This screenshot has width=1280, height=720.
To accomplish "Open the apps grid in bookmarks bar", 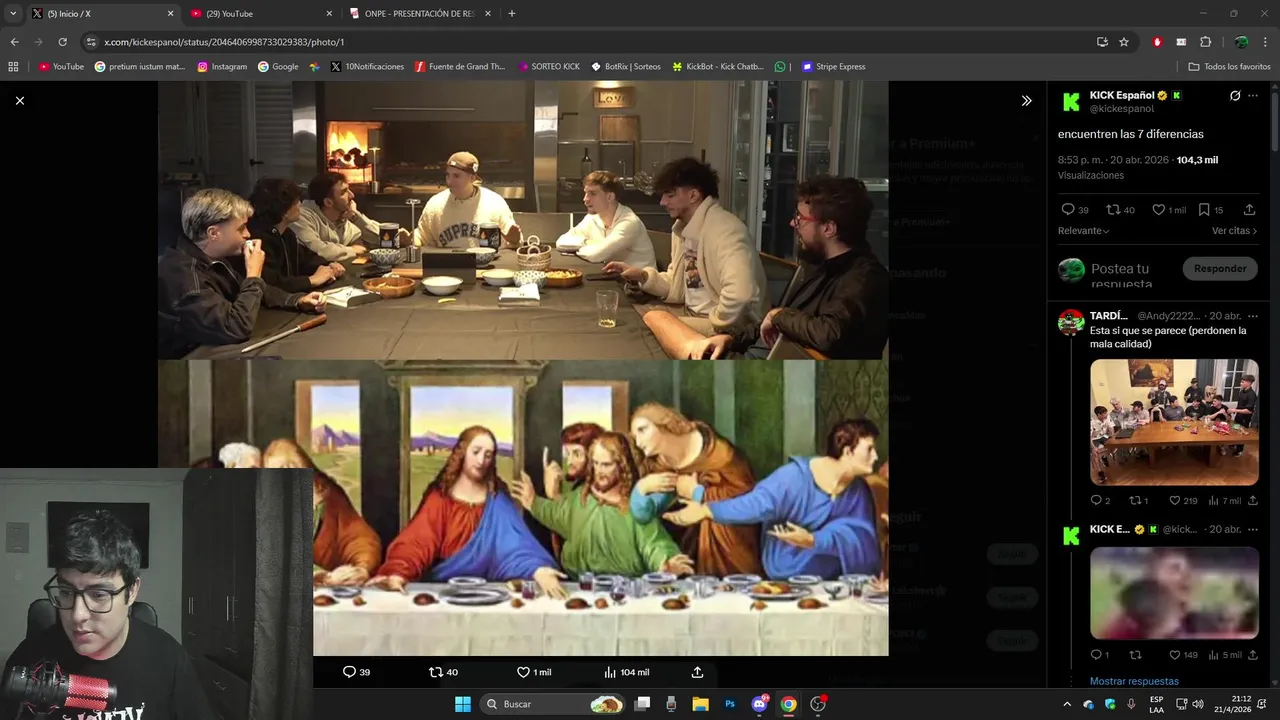I will pyautogui.click(x=13, y=67).
